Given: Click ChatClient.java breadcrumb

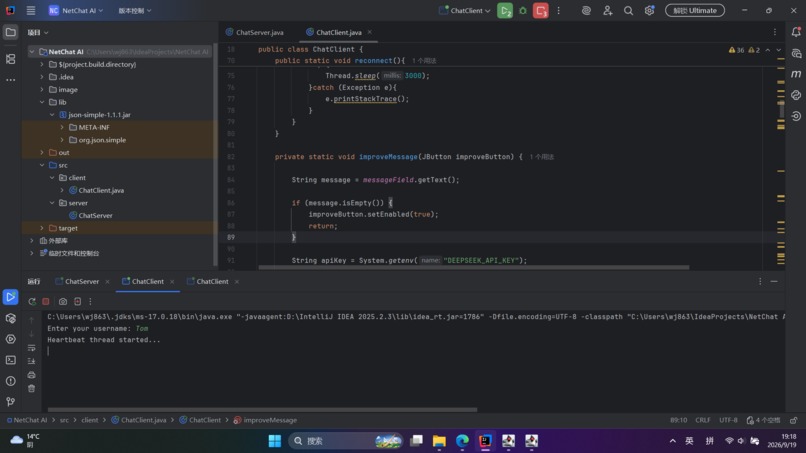Looking at the screenshot, I should [x=139, y=420].
